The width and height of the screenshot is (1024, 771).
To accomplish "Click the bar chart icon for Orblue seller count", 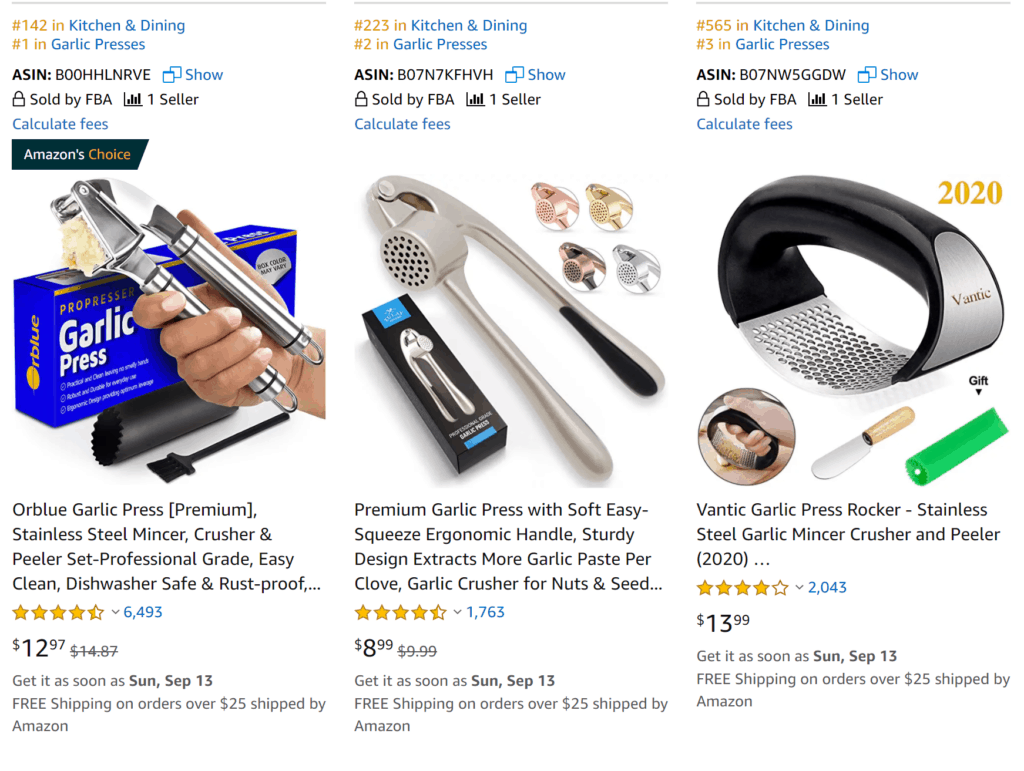I will (x=133, y=99).
